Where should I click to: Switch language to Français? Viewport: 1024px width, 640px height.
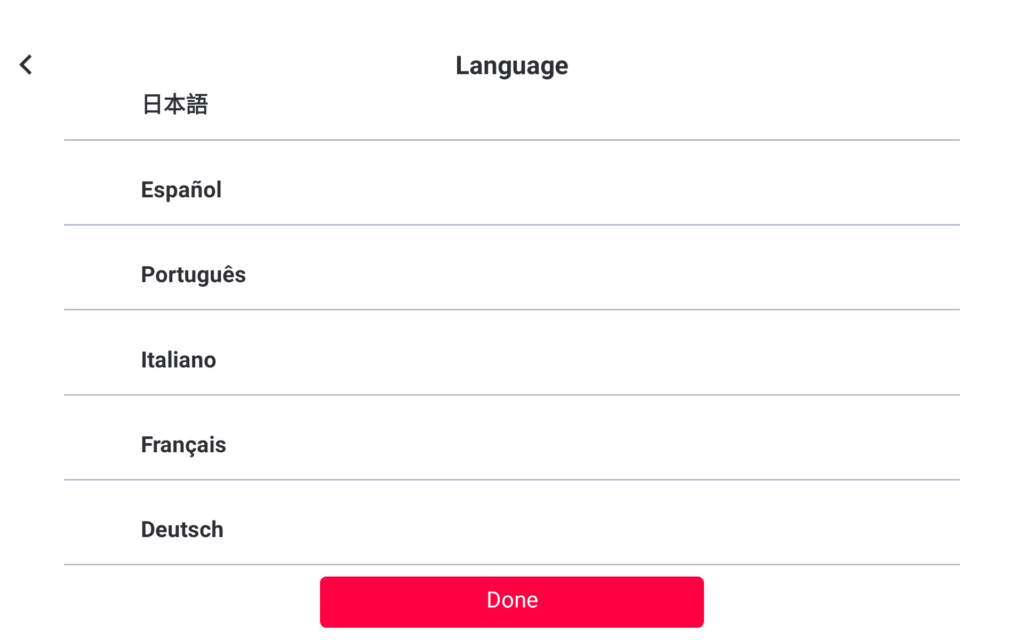(x=183, y=445)
